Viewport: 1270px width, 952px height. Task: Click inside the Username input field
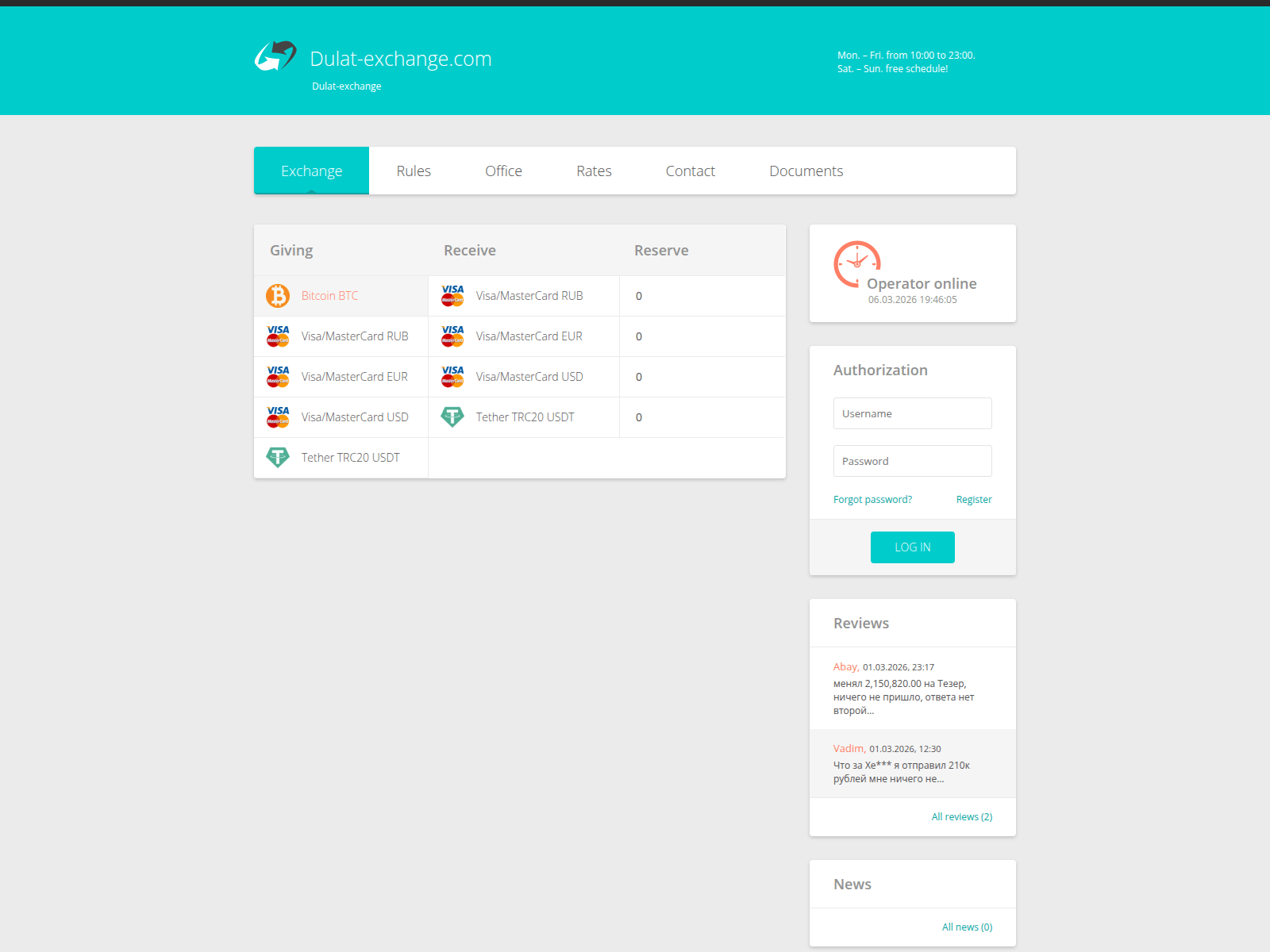point(912,413)
